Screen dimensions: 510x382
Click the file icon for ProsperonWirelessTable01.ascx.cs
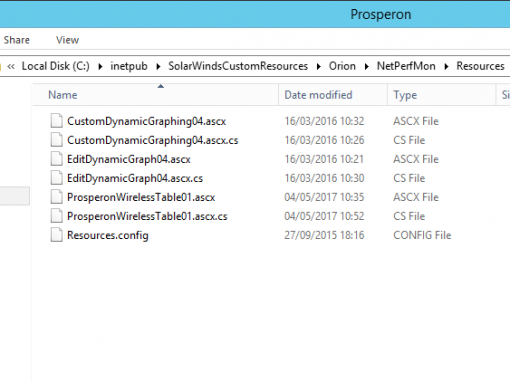pyautogui.click(x=56, y=216)
